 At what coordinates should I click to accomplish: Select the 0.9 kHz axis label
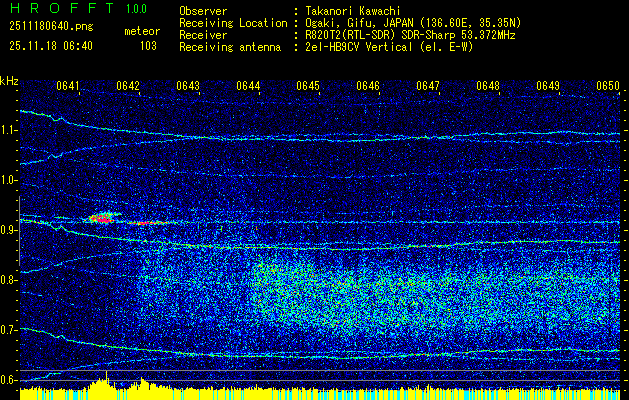coord(10,230)
